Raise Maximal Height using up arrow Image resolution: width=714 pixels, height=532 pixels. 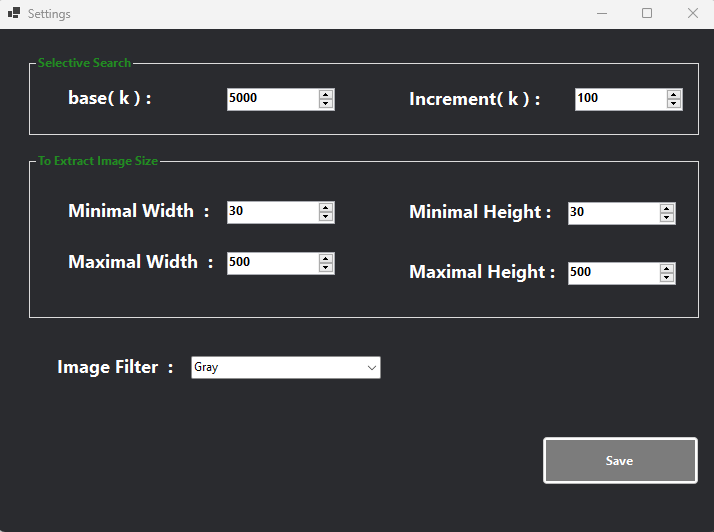[x=667, y=268]
